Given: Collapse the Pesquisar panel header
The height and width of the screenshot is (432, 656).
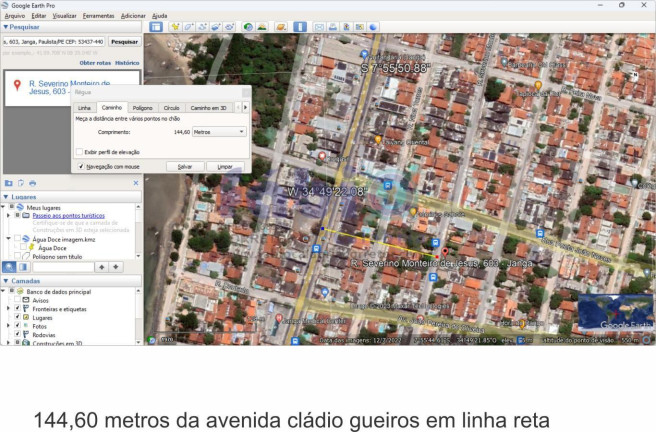Looking at the screenshot, I should pyautogui.click(x=72, y=27).
